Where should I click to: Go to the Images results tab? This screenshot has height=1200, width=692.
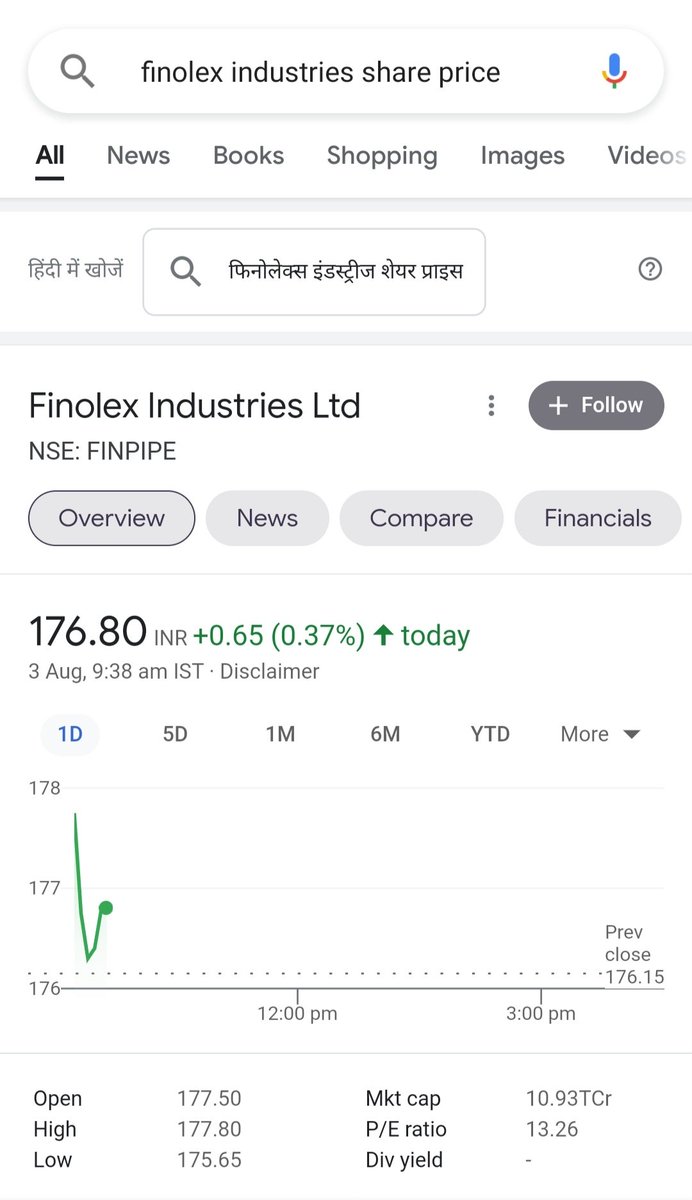522,156
